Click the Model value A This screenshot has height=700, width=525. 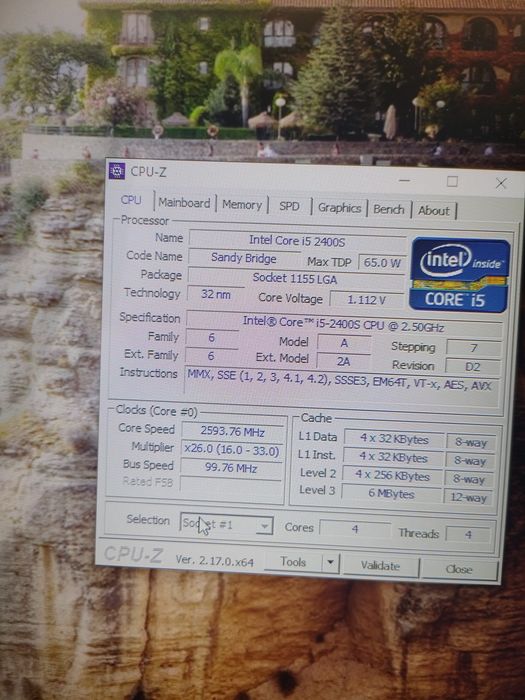click(x=344, y=343)
